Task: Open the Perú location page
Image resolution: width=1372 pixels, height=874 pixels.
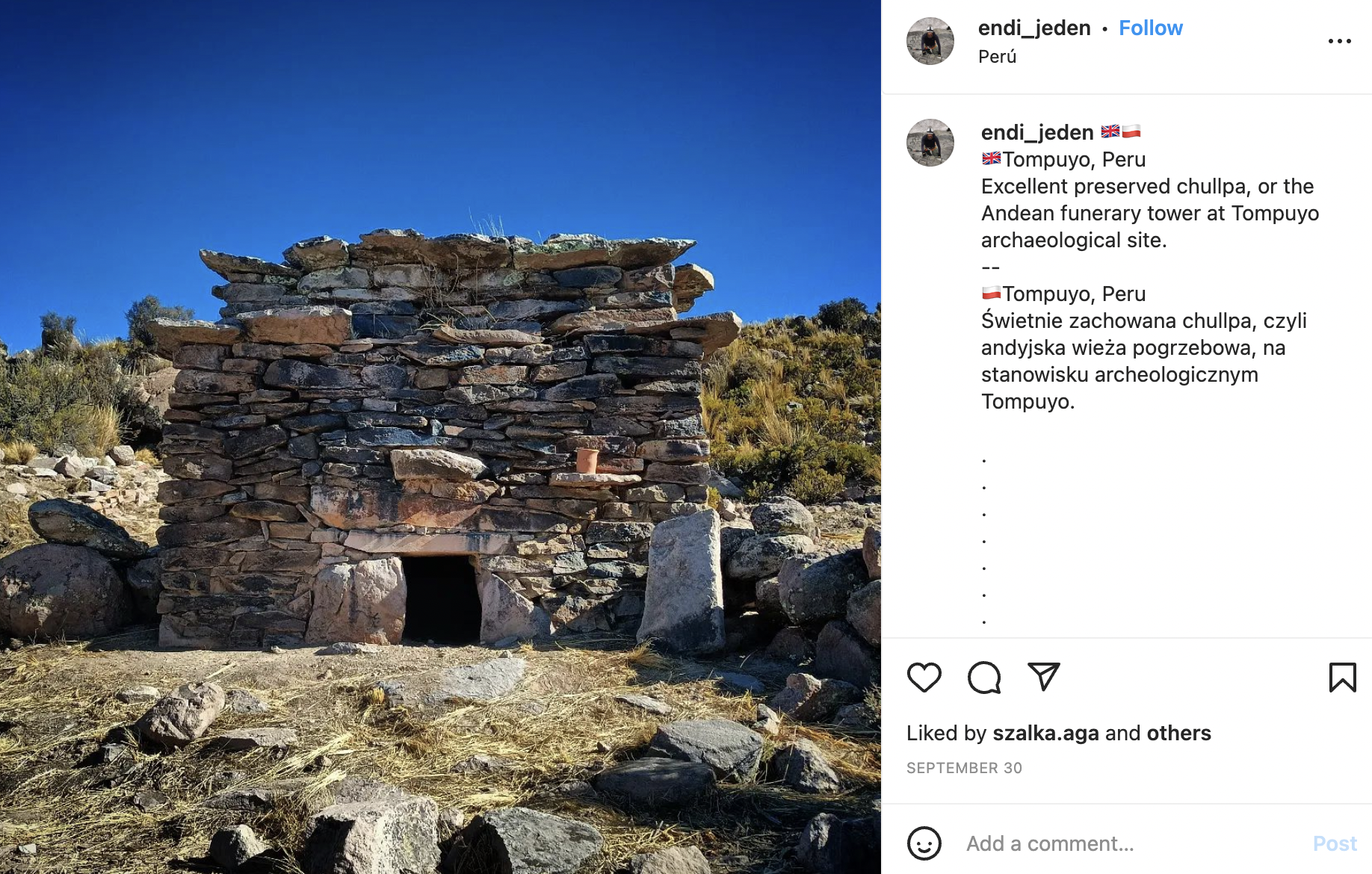Action: click(997, 57)
